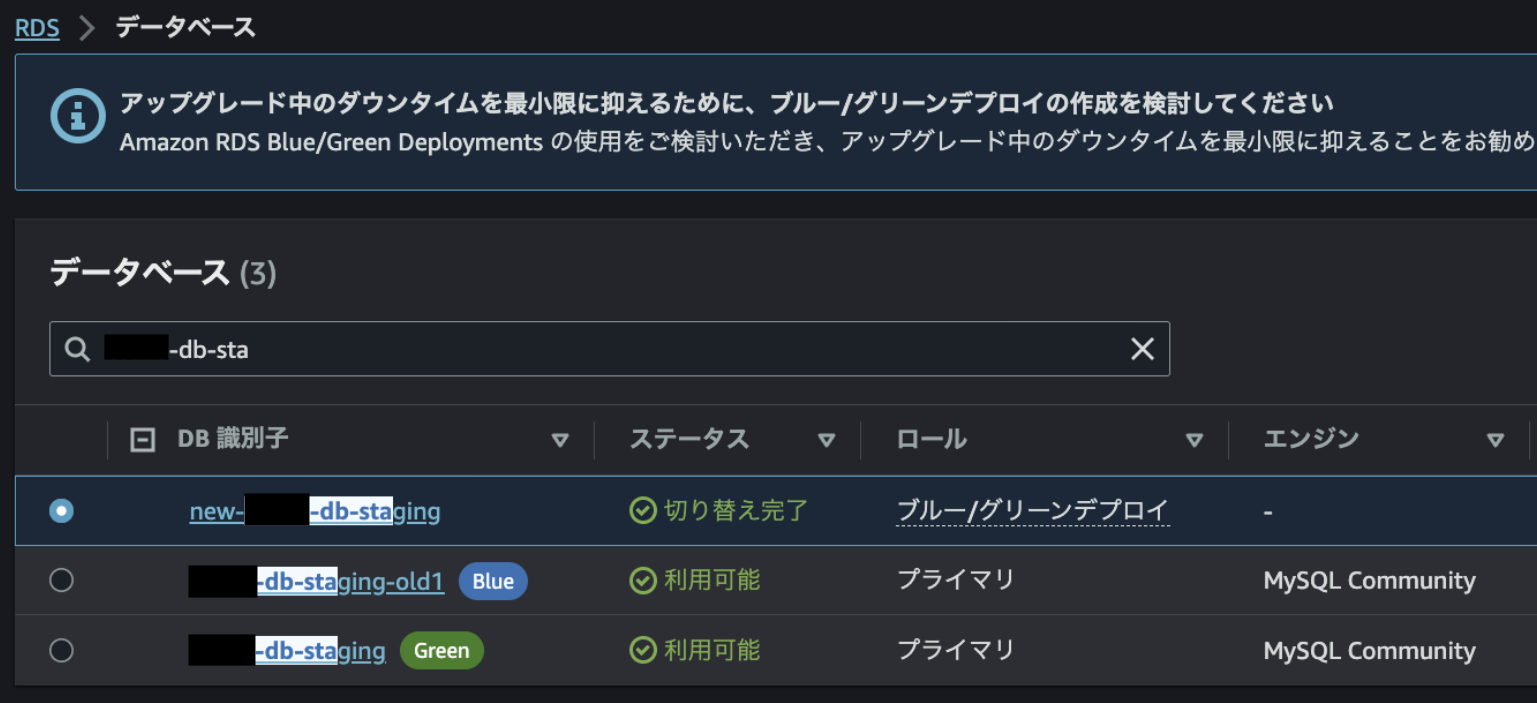Click the search magnifier icon

tap(77, 349)
